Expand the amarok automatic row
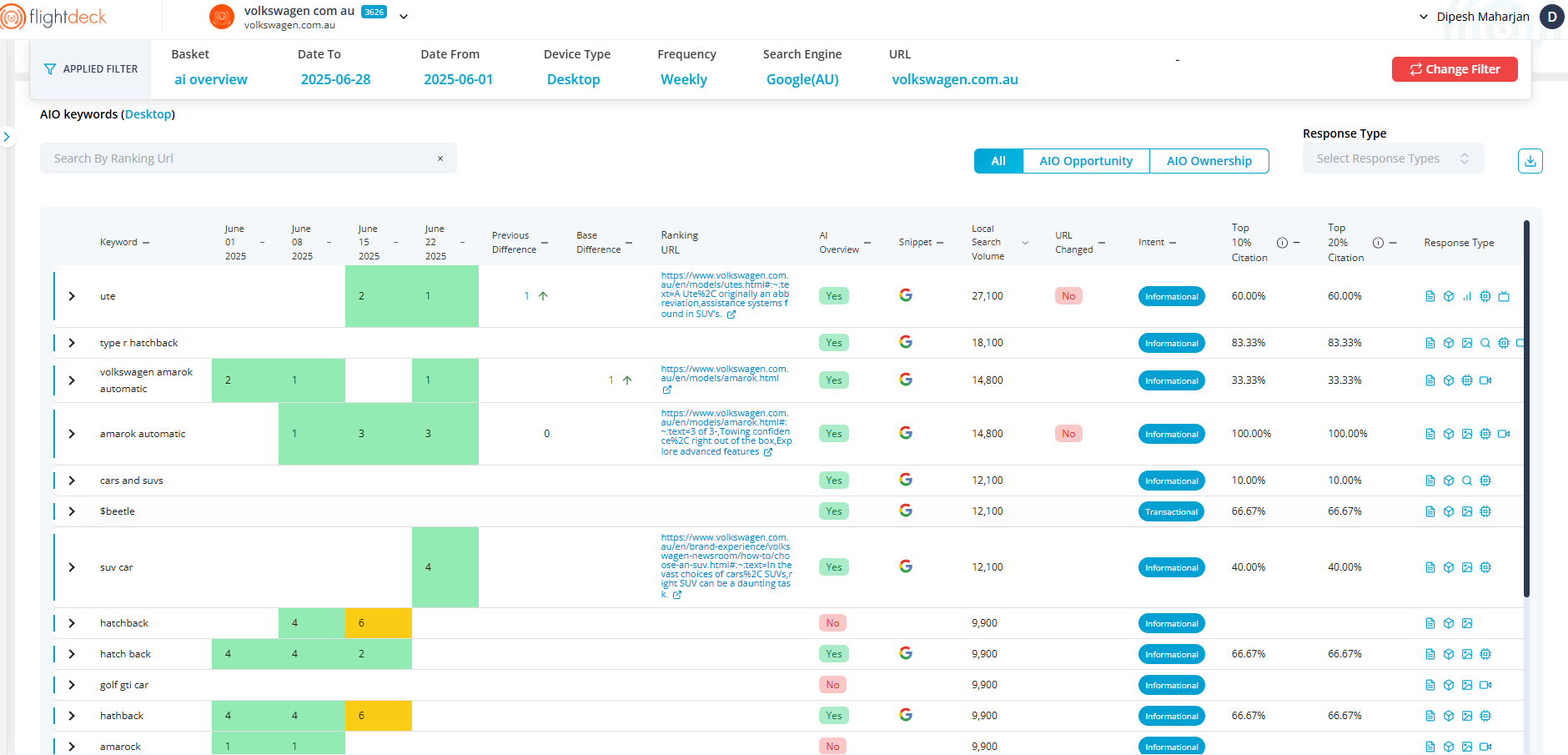The image size is (1568, 755). point(72,434)
